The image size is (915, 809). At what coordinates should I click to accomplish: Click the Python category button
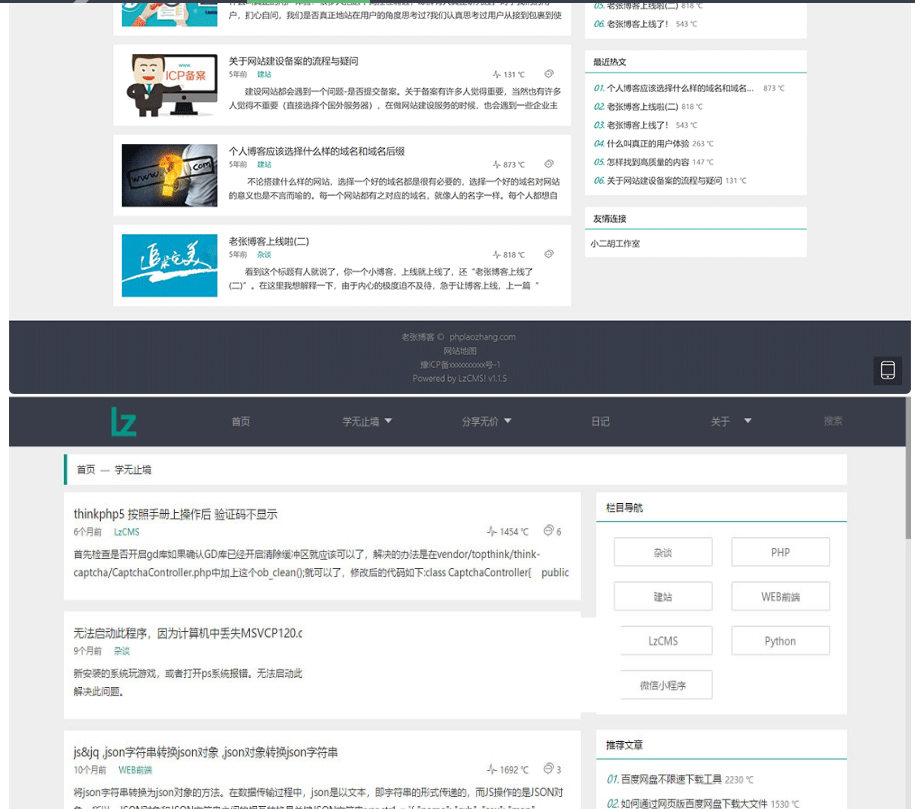point(780,641)
